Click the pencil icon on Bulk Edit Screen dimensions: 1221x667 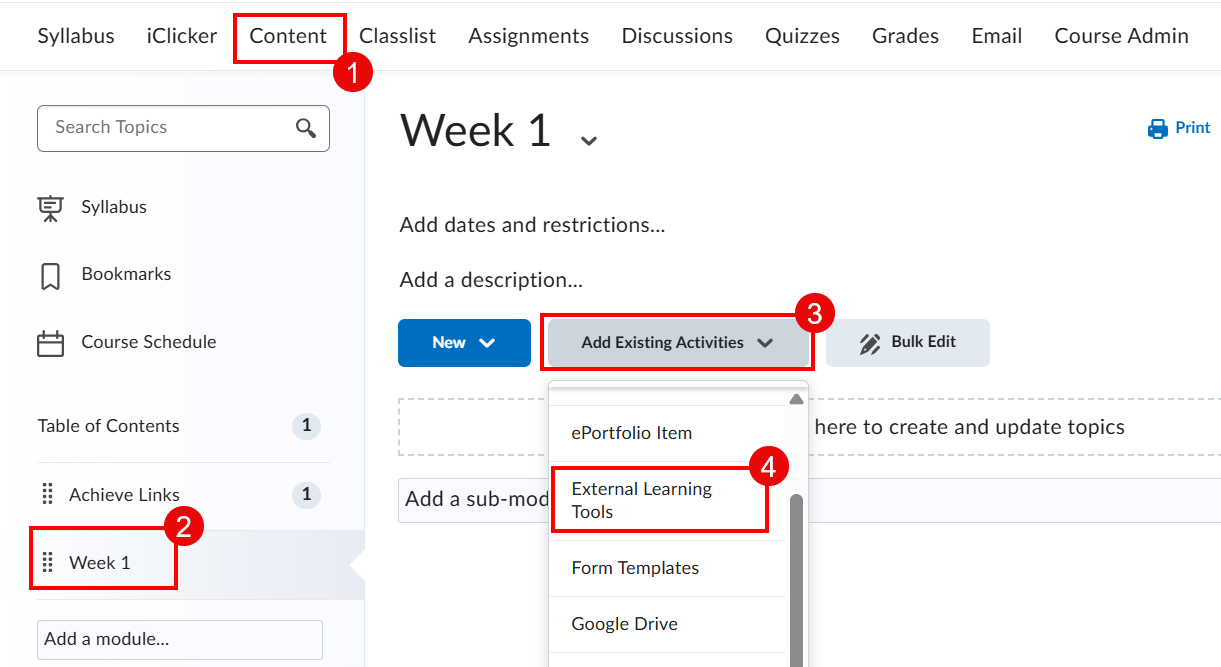(x=868, y=342)
